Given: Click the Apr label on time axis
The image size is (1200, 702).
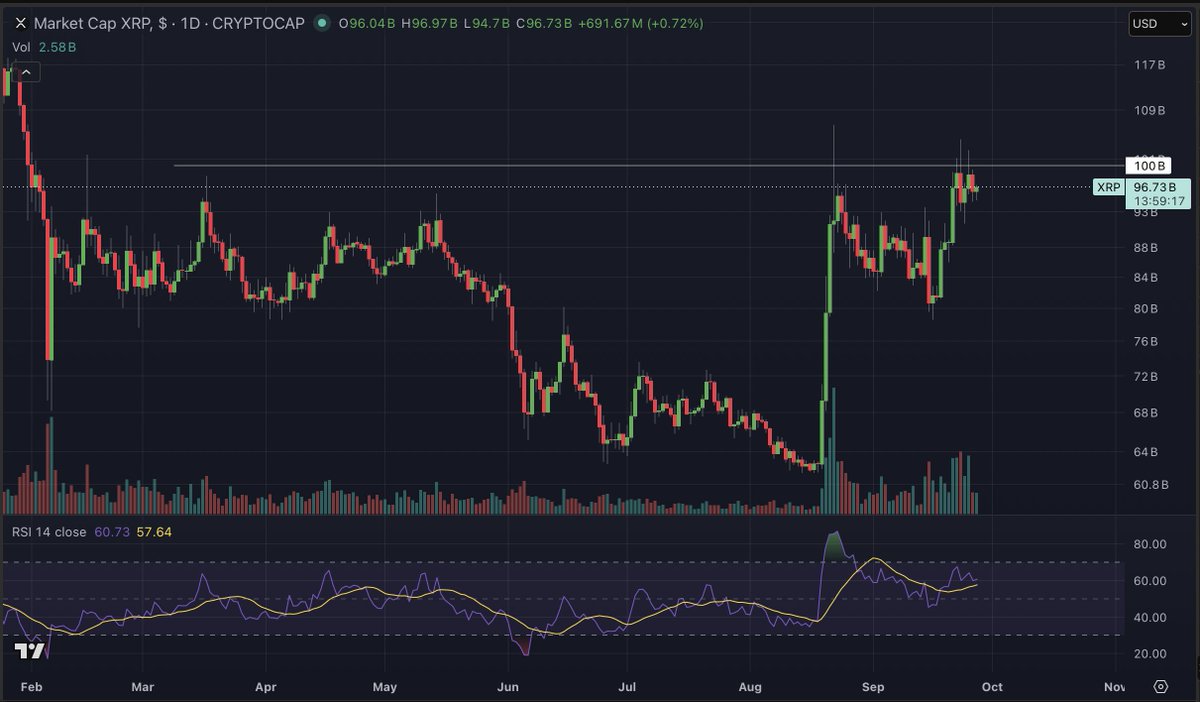Looking at the screenshot, I should click(266, 687).
